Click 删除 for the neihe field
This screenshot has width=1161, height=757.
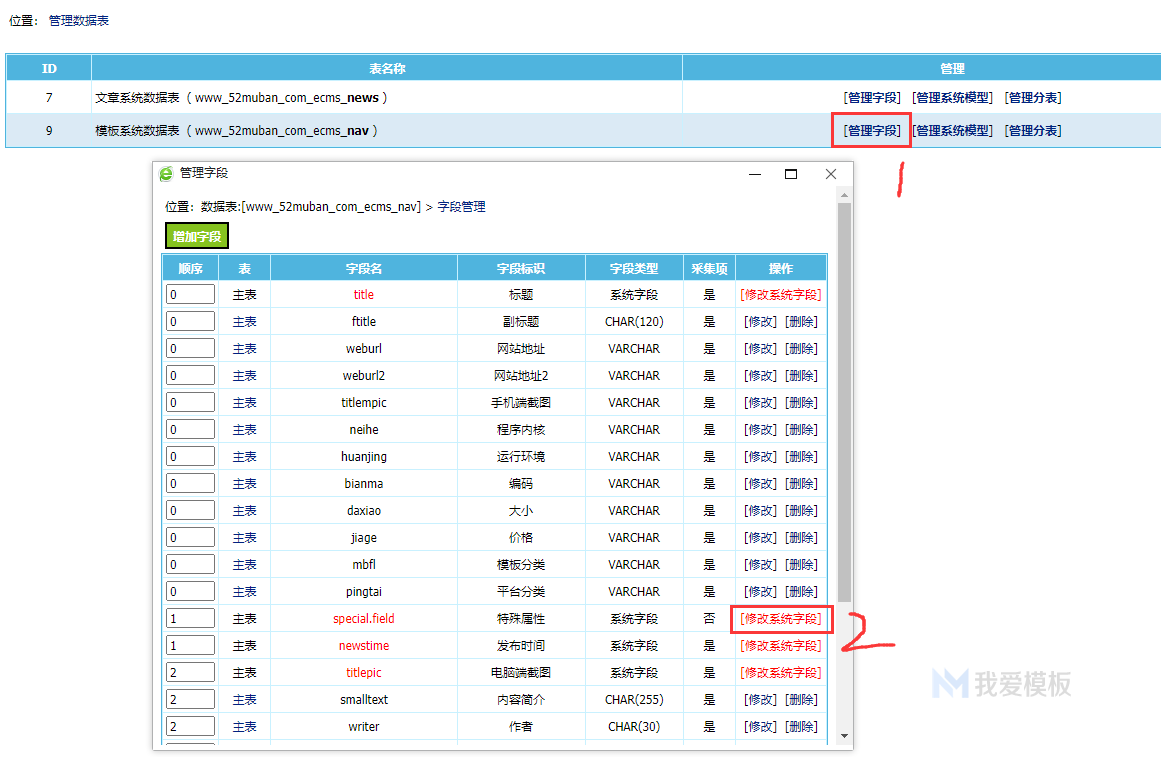[801, 430]
